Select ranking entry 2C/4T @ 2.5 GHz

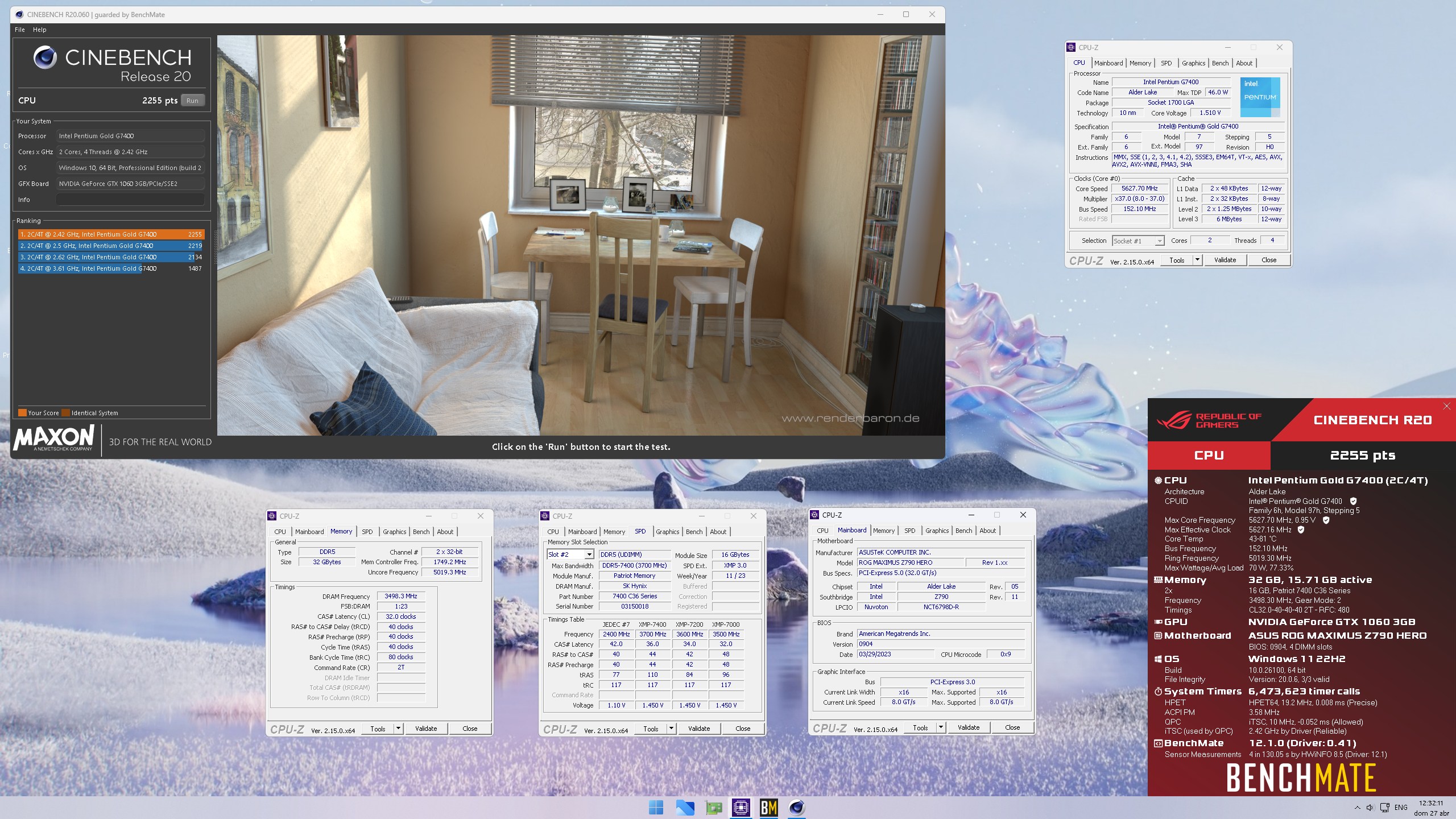click(x=111, y=246)
